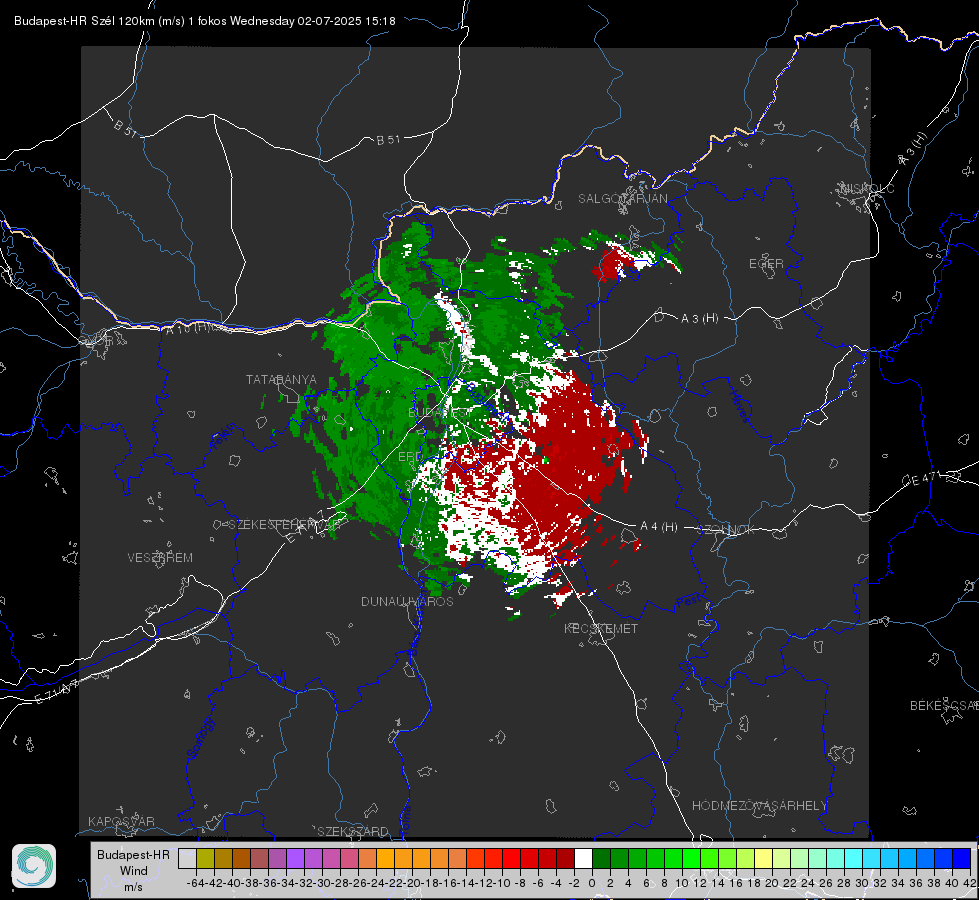Click the DUNAÚJVÁROS city label

click(407, 601)
